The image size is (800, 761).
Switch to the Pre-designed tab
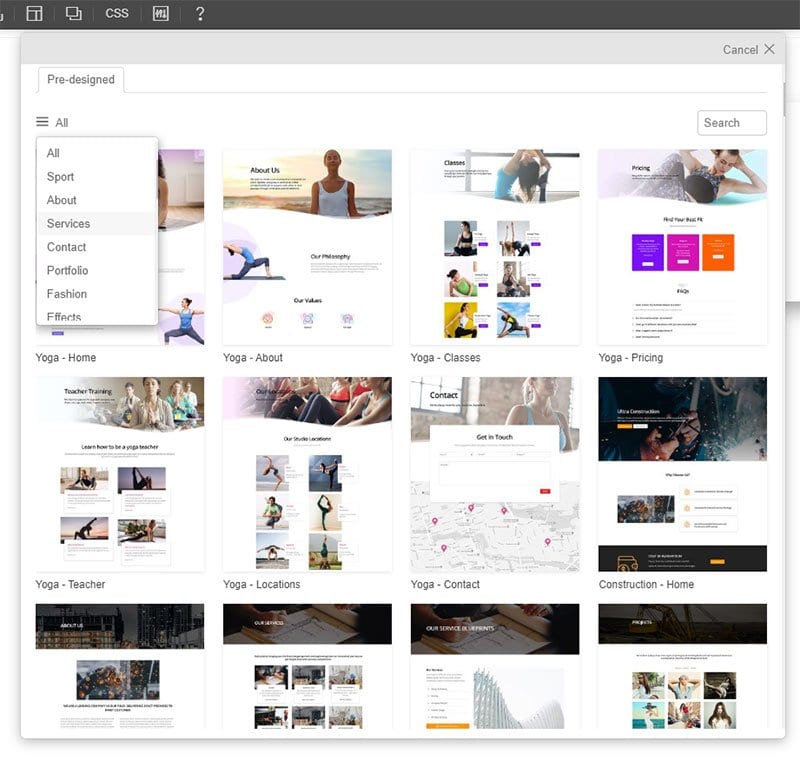coord(81,80)
